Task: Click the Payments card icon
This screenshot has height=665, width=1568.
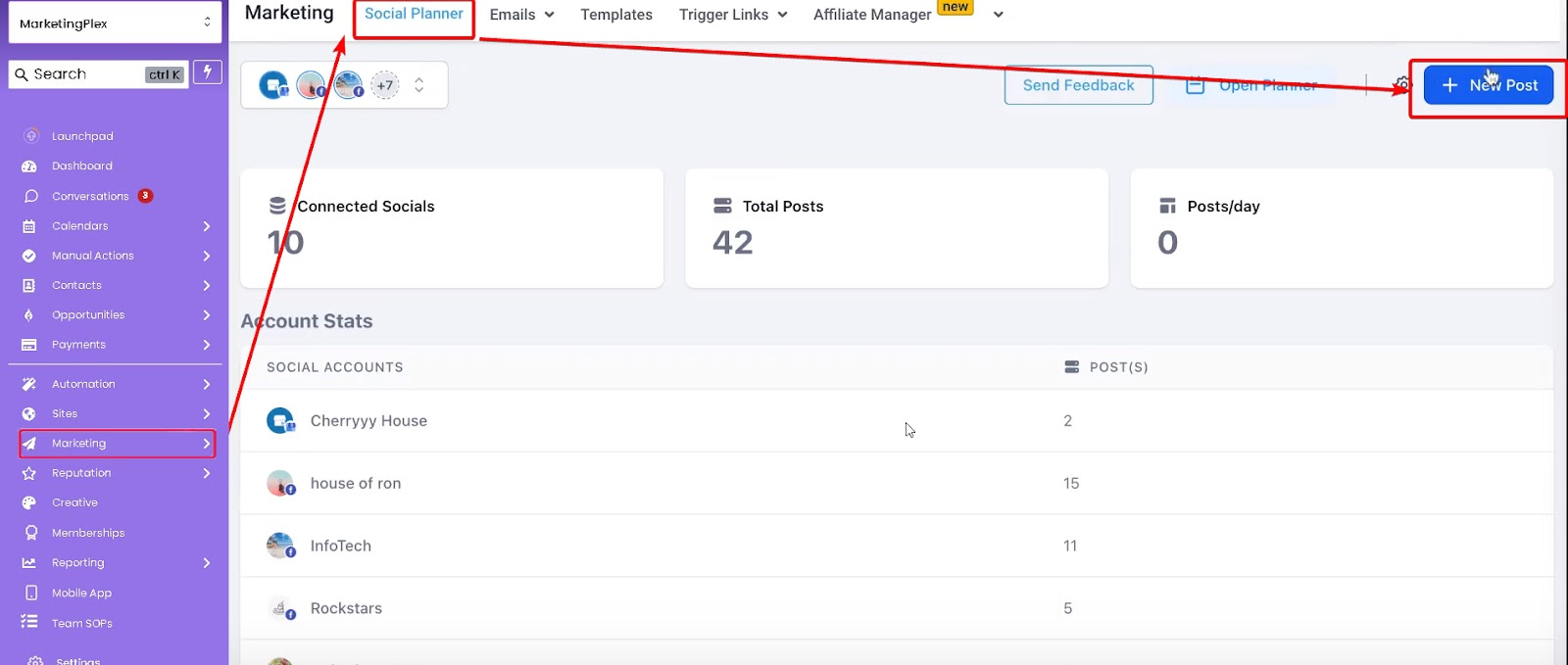Action: 29,345
